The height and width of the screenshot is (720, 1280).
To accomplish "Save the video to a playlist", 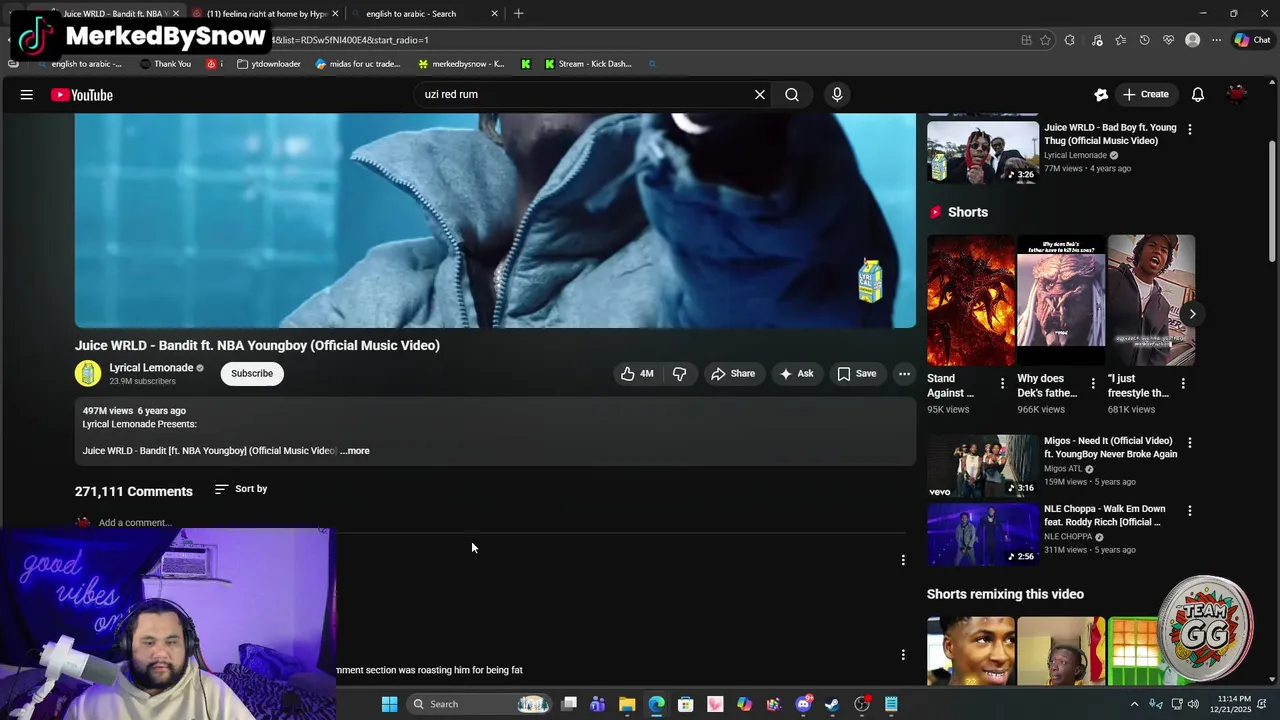I will [857, 374].
